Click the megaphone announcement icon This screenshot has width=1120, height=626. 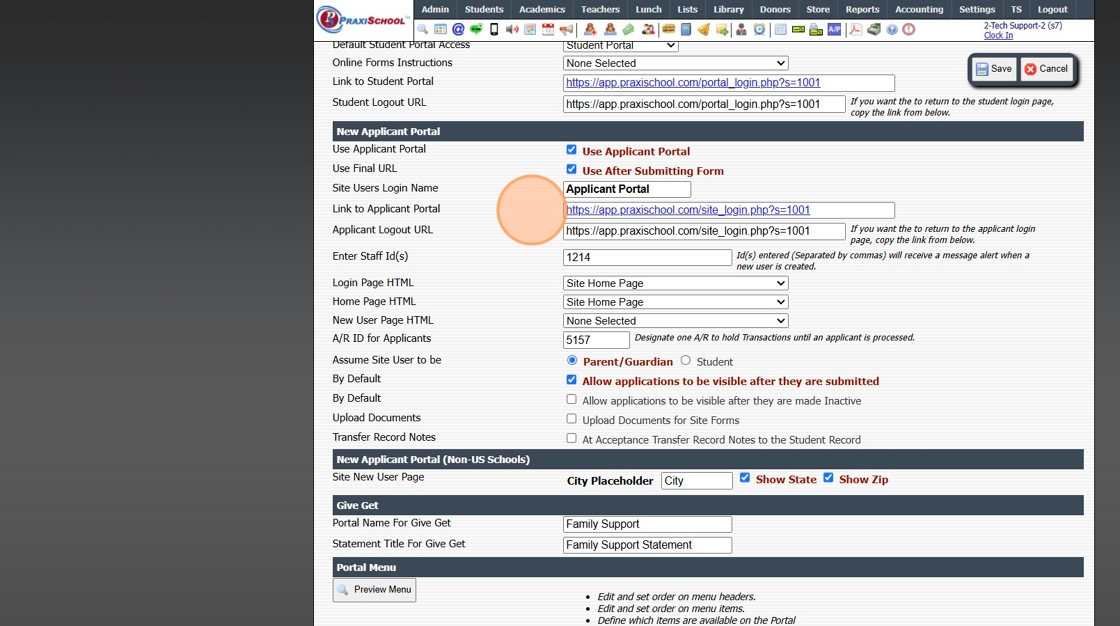point(566,29)
